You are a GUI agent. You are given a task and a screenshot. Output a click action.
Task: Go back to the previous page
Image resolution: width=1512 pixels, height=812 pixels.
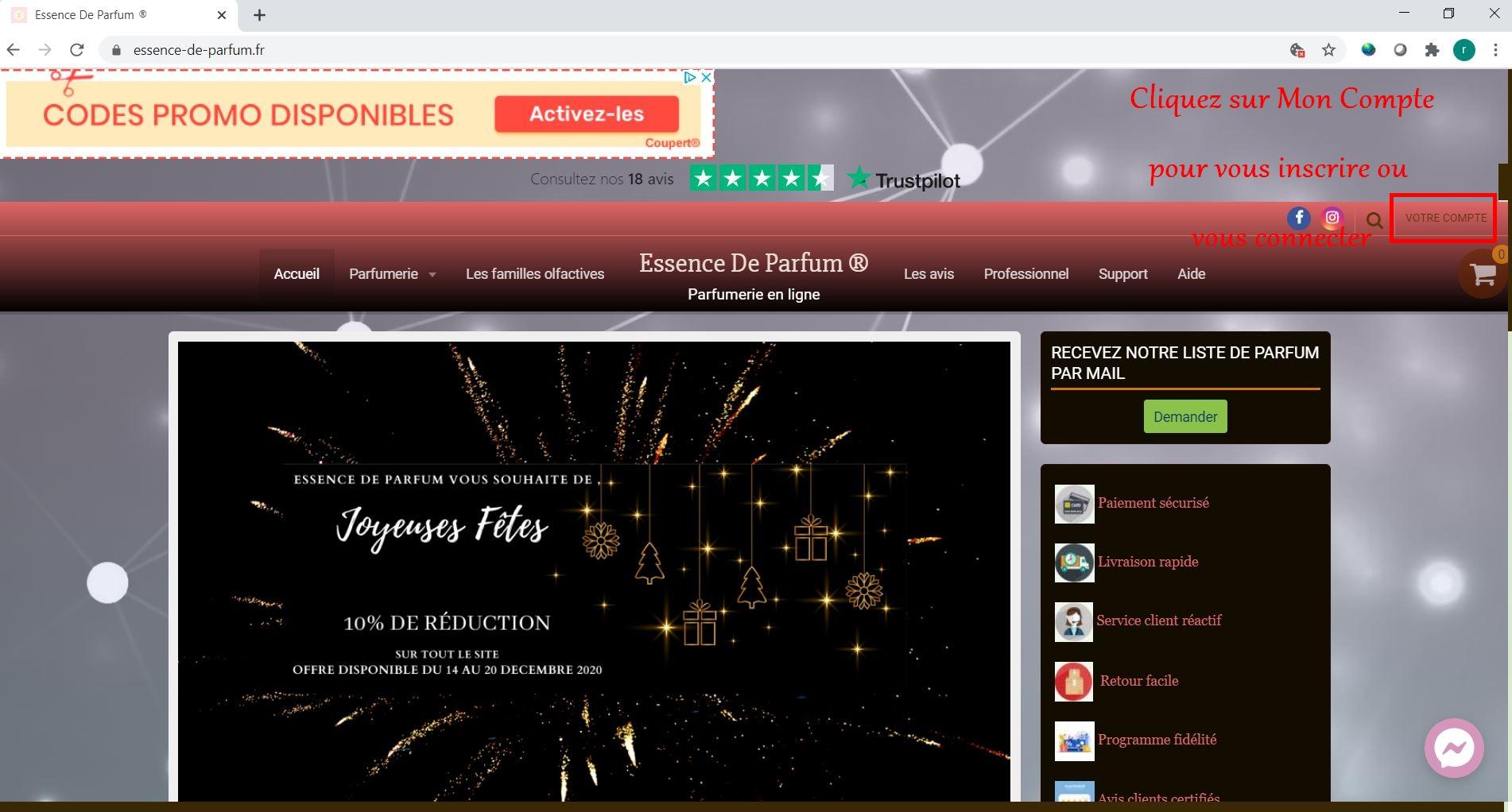(14, 50)
